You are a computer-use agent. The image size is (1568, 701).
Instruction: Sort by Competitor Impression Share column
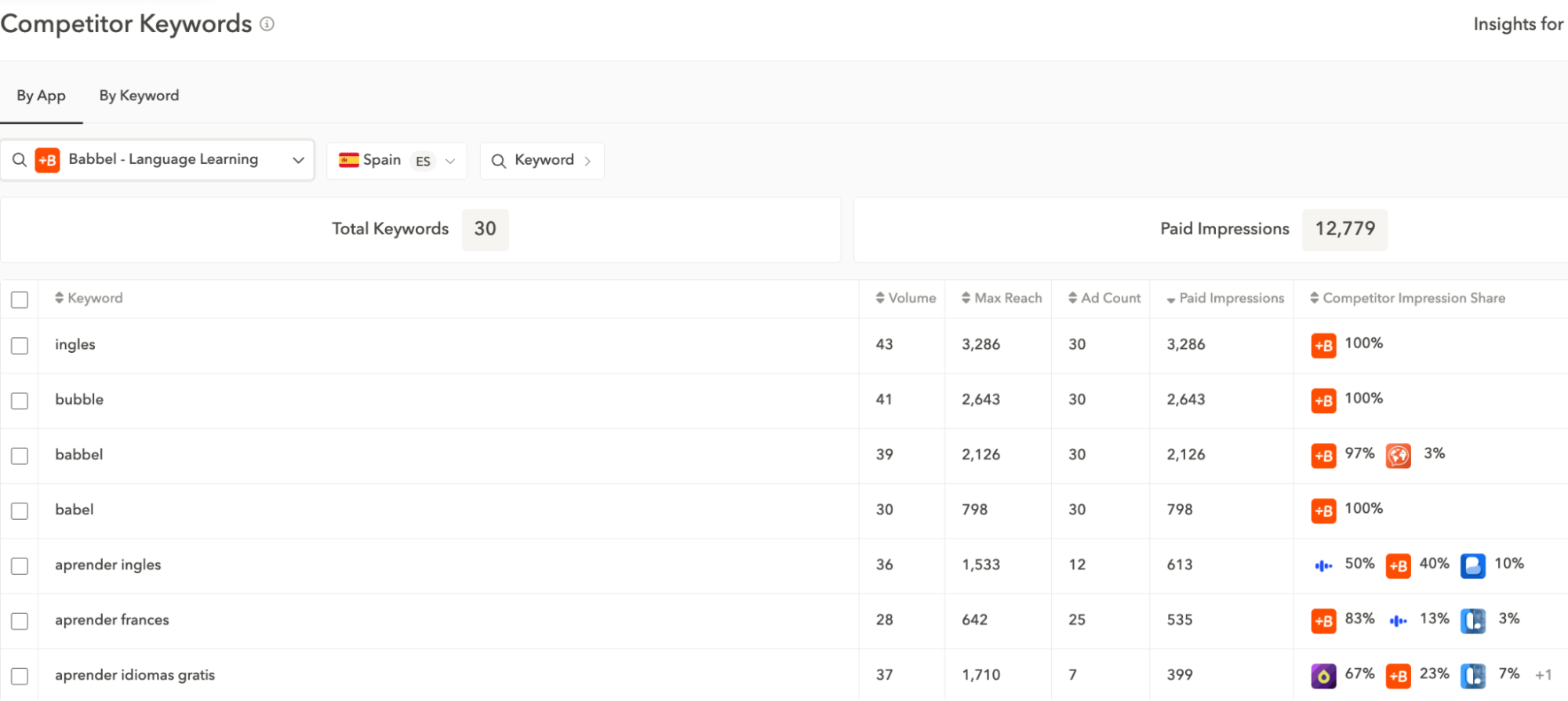(1408, 298)
